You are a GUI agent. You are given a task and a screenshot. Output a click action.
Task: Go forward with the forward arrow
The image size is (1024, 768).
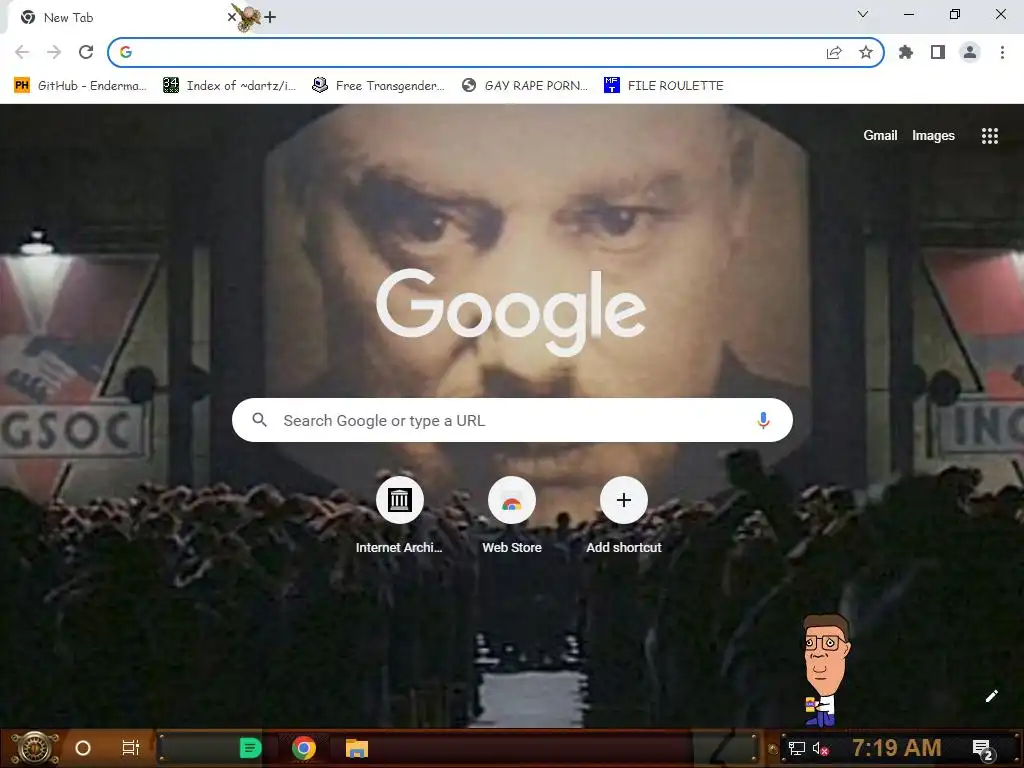pyautogui.click(x=54, y=52)
